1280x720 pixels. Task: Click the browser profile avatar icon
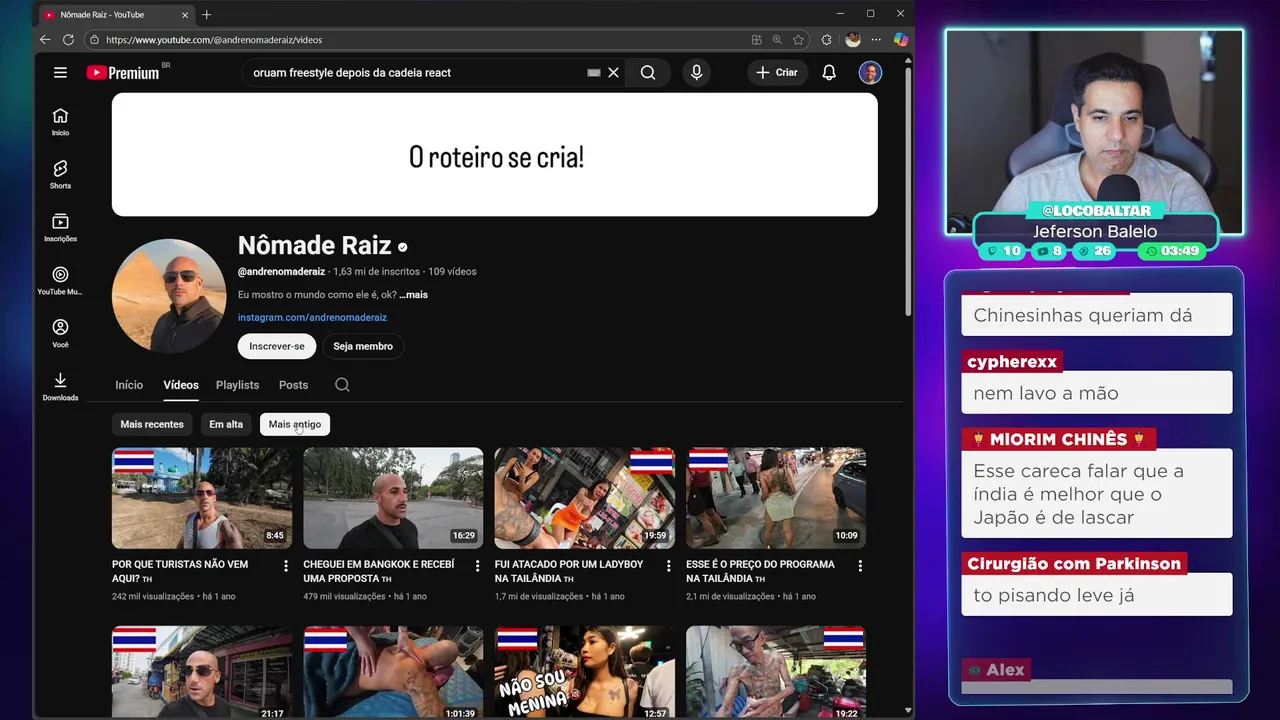[x=852, y=40]
